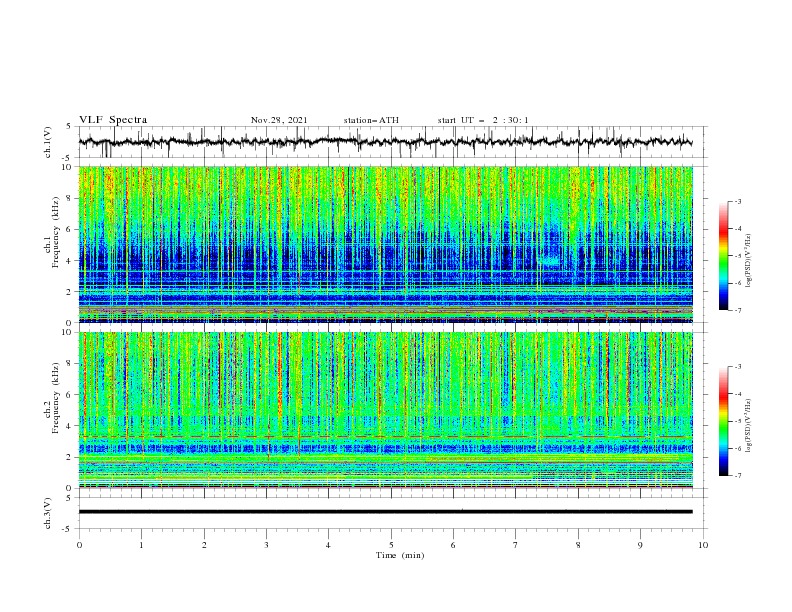Screen dimensions: 792x612
Task: Click the log(PSD) label beside the ch.2 colorbar
Action: pyautogui.click(x=748, y=426)
